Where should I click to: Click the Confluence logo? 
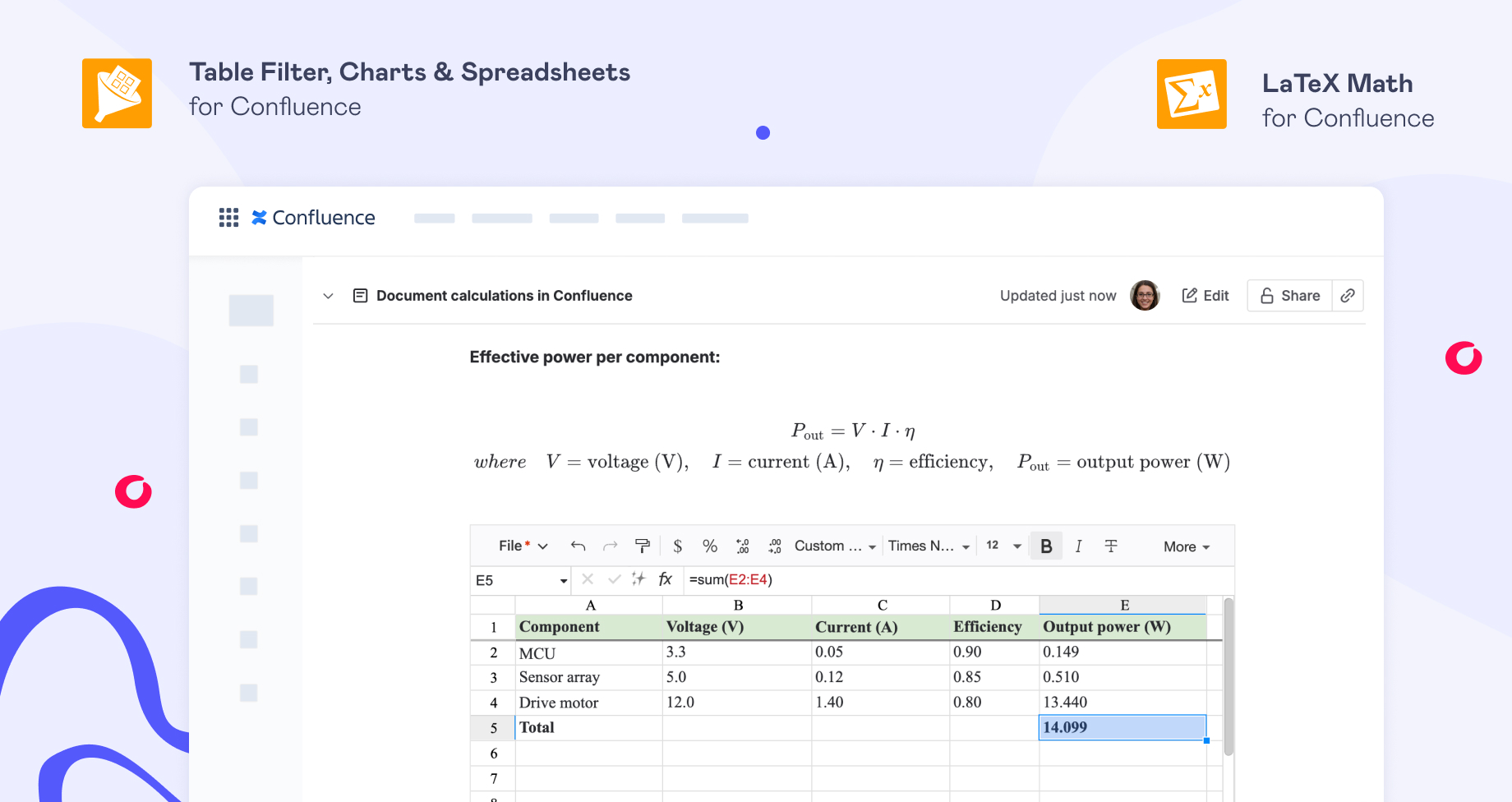pos(313,218)
